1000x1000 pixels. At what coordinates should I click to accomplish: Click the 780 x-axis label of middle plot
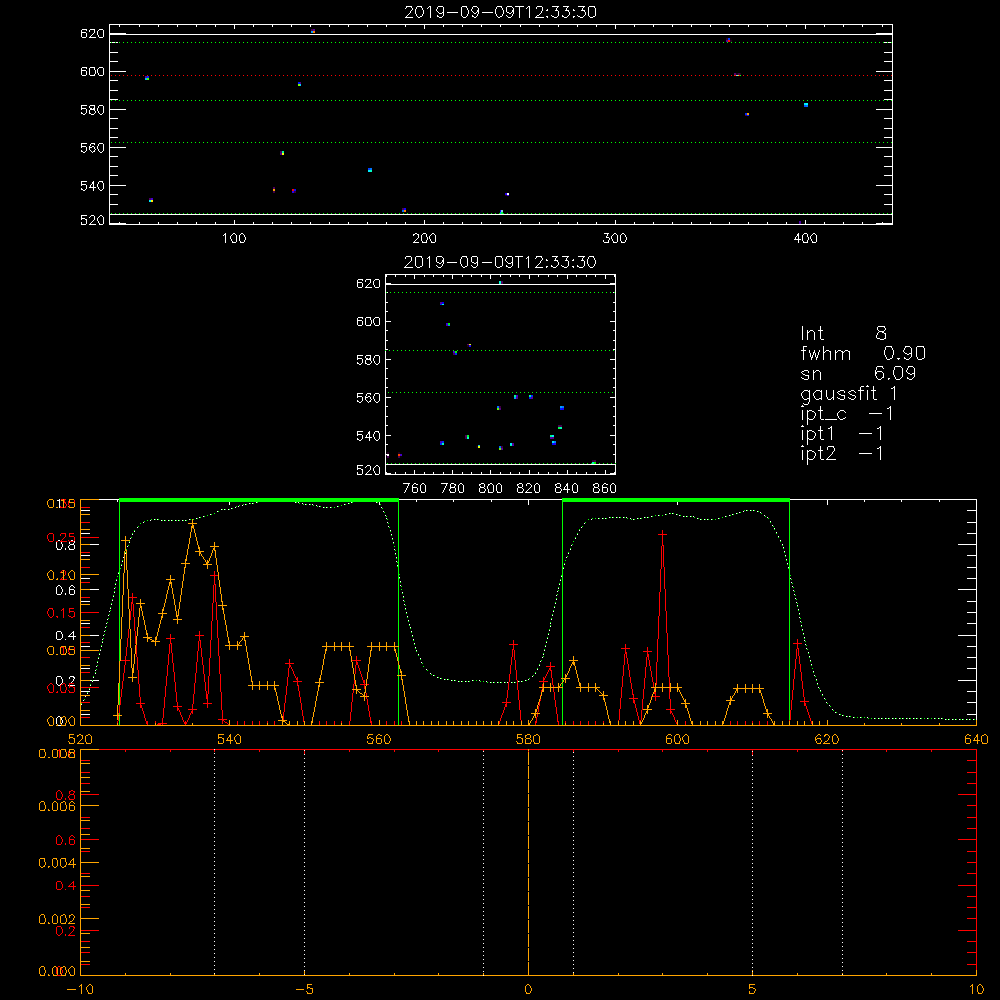click(x=453, y=489)
